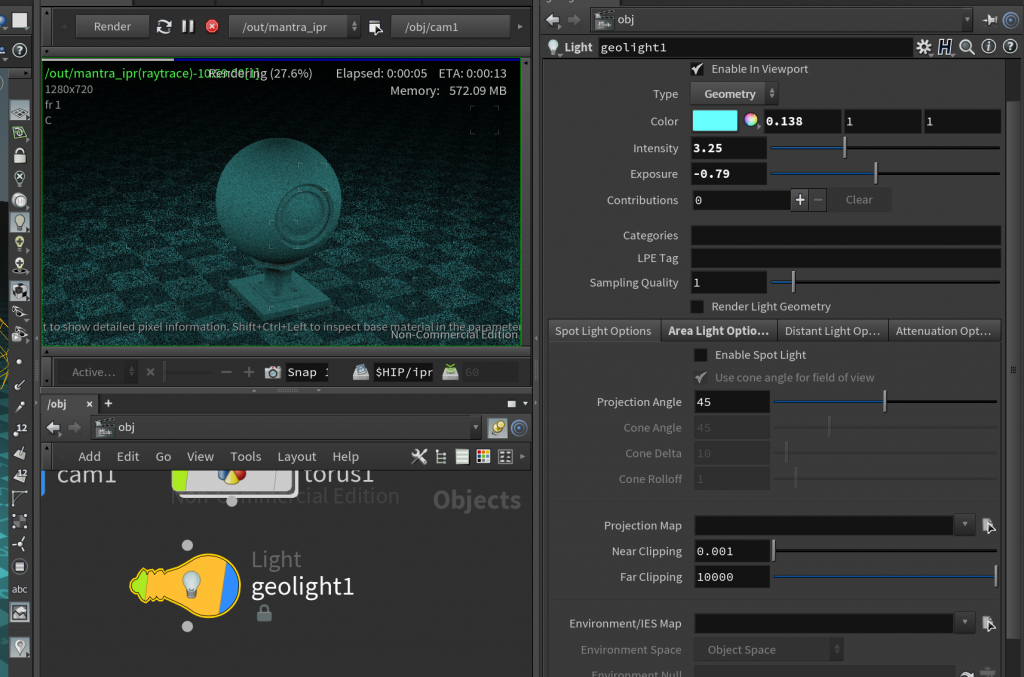Open the wrench tools icon in the network editor
Screen dimensions: 1024x677
(x=419, y=456)
